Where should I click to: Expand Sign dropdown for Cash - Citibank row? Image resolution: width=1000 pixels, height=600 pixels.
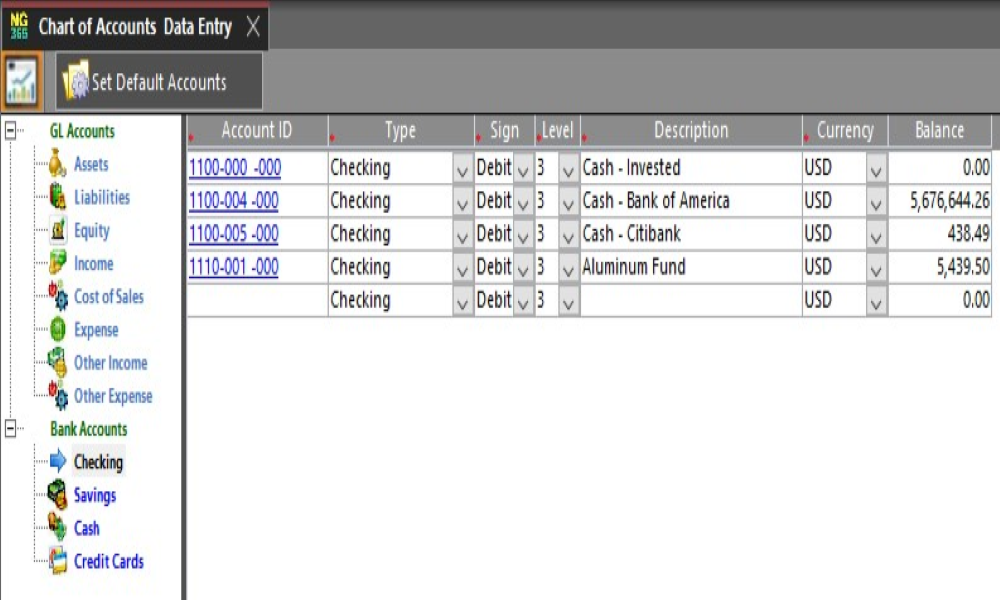(x=523, y=235)
